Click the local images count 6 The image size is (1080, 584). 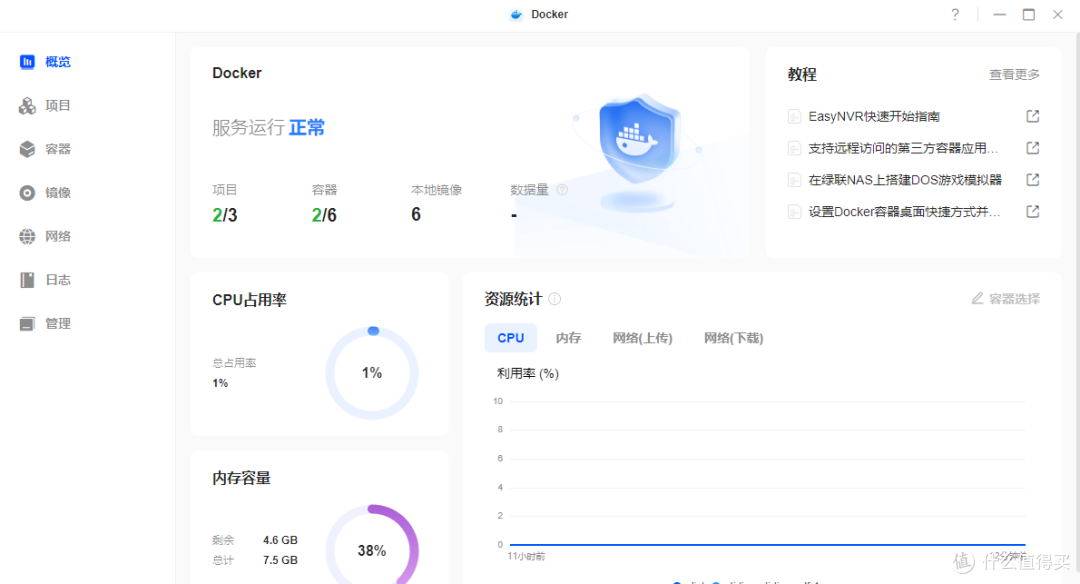416,215
